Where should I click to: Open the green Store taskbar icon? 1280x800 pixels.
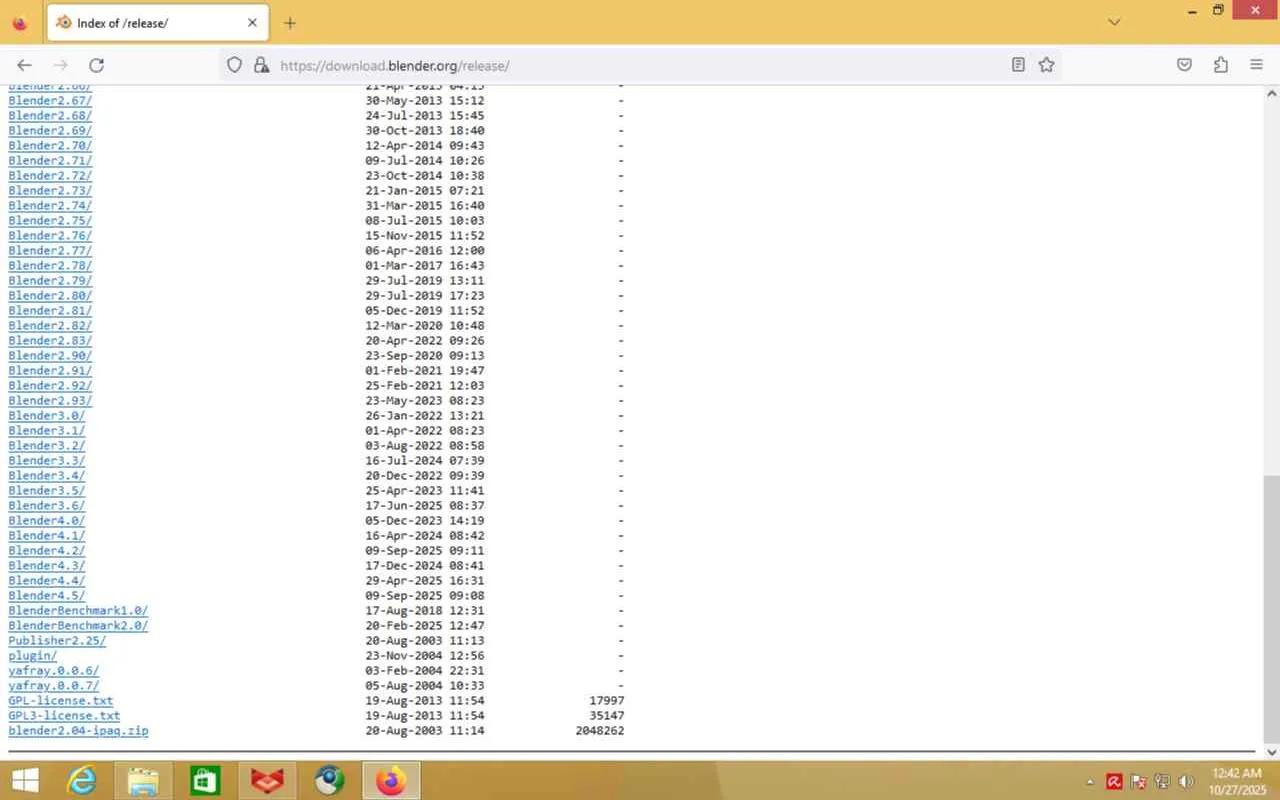coord(205,780)
